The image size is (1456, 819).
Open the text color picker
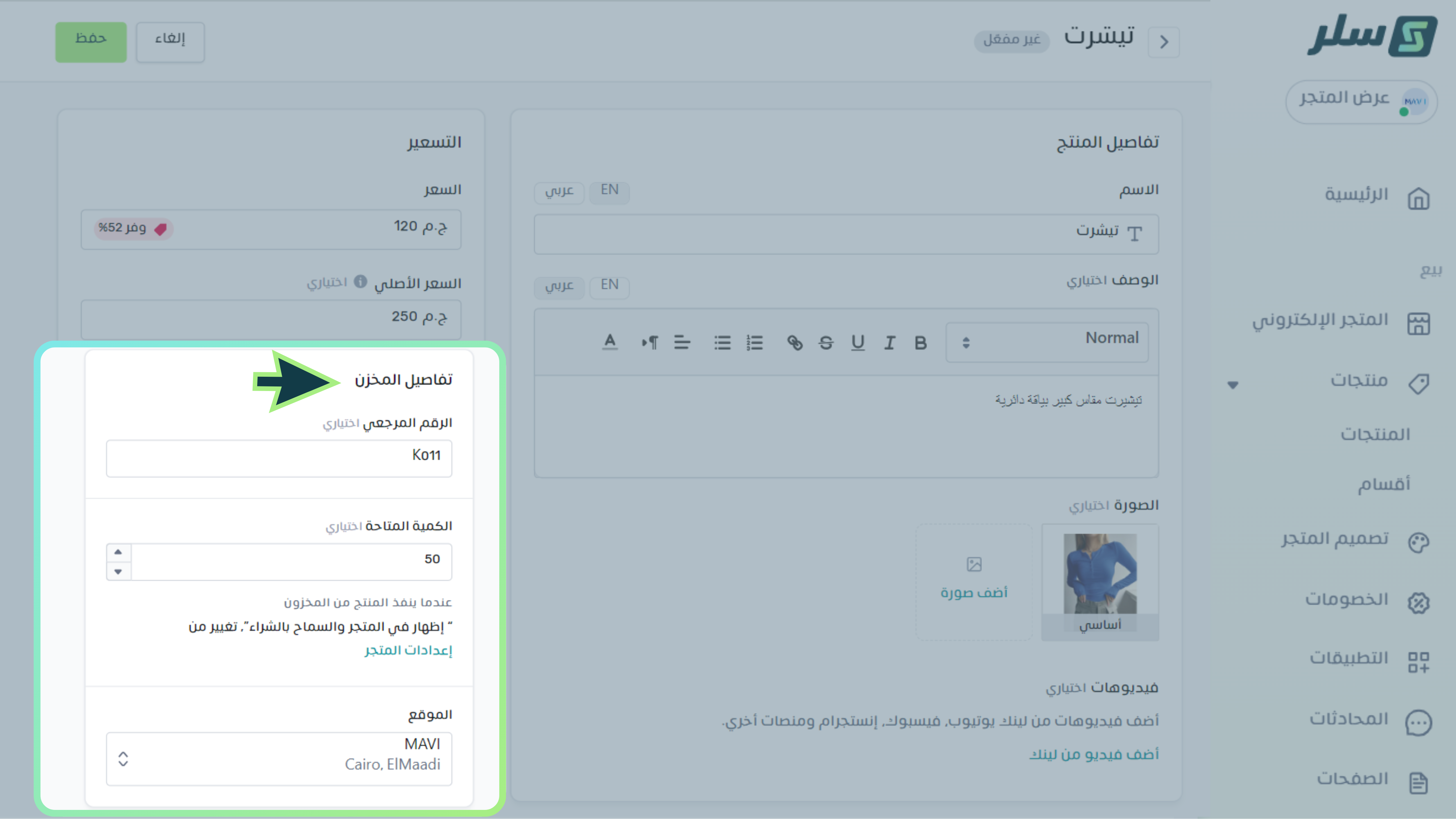[x=609, y=342]
